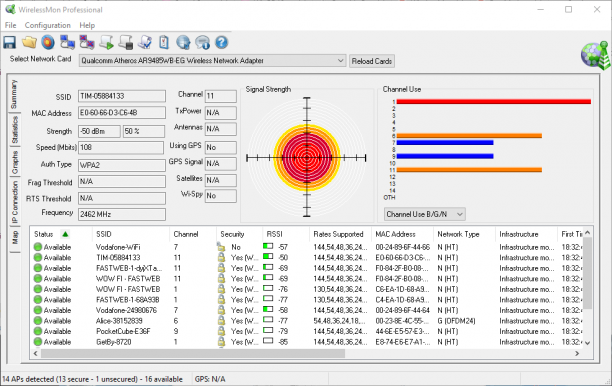Click the WirelessMon globe logo at top right
The image size is (612, 386).
point(595,55)
